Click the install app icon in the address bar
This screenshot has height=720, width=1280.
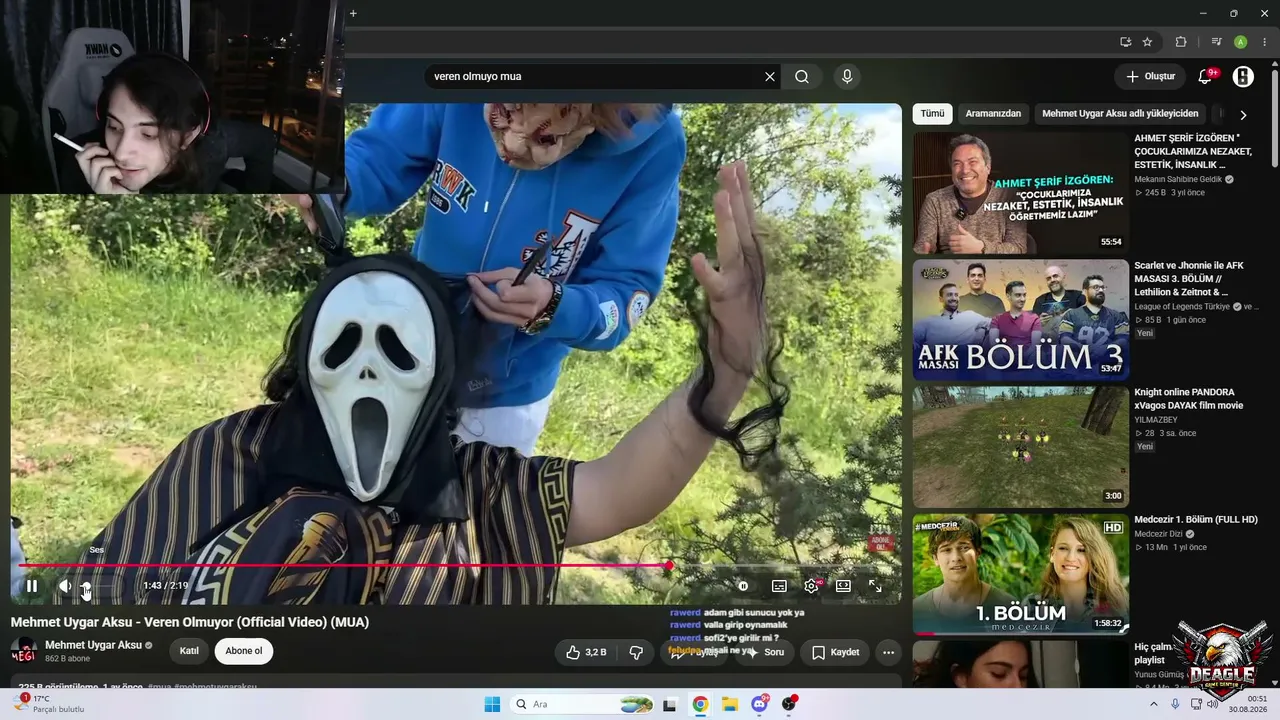pos(1125,42)
